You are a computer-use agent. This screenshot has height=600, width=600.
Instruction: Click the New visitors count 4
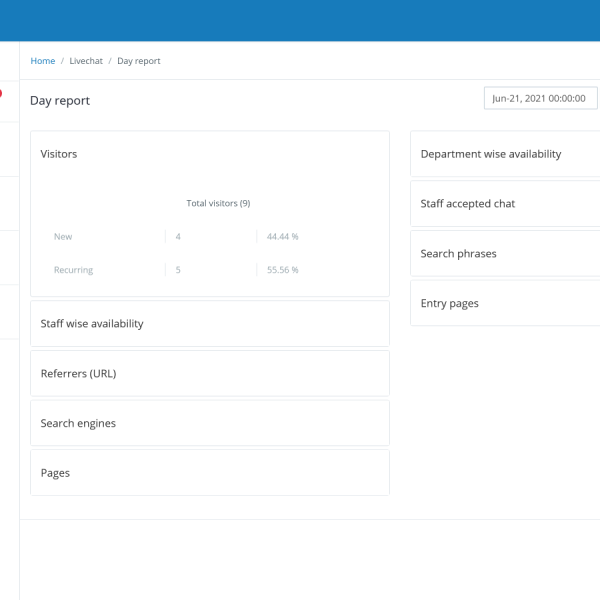[178, 236]
